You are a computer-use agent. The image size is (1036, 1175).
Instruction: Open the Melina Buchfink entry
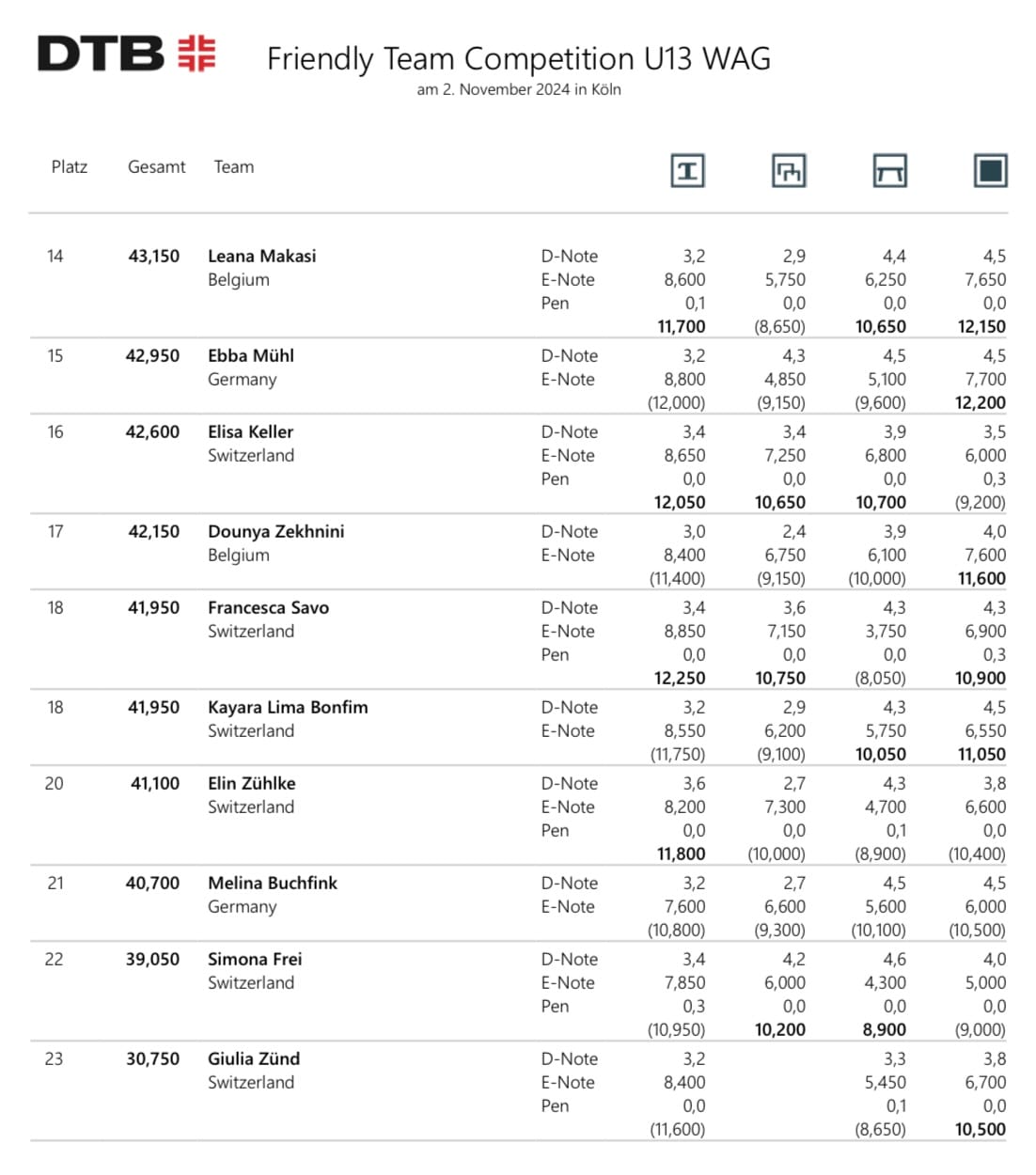[x=272, y=883]
